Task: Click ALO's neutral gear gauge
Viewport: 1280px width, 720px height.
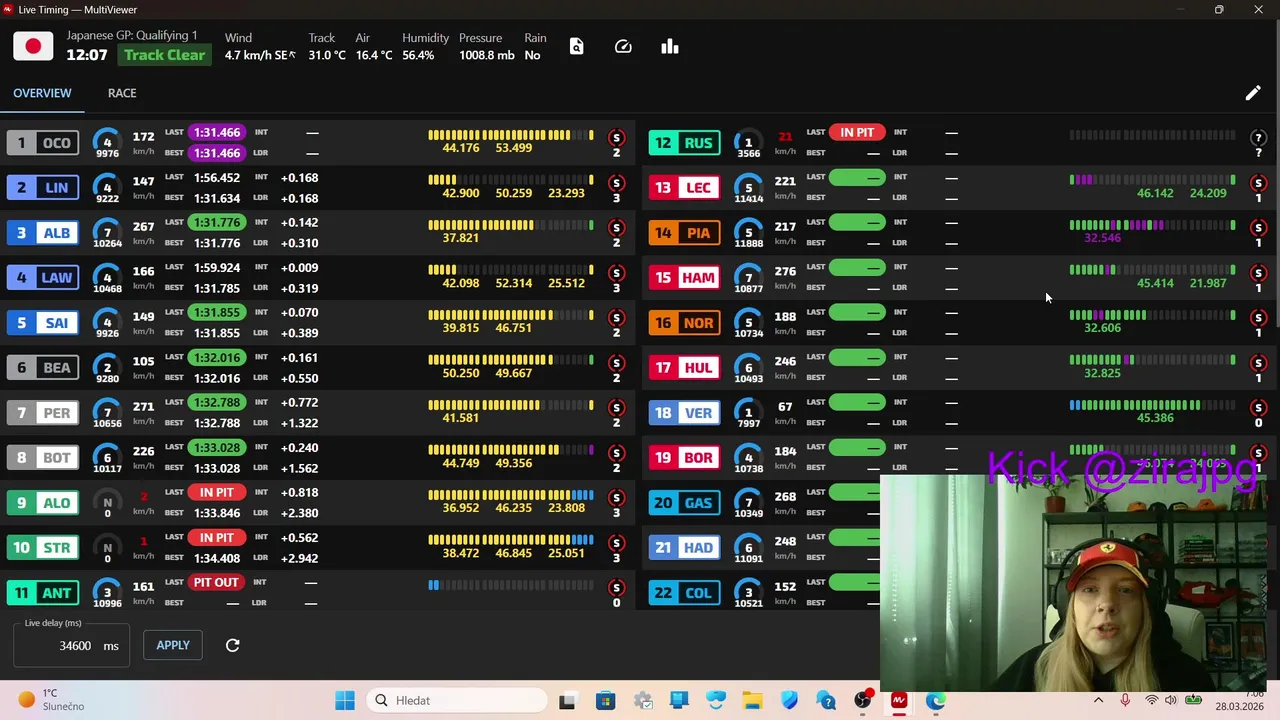Action: (x=107, y=503)
